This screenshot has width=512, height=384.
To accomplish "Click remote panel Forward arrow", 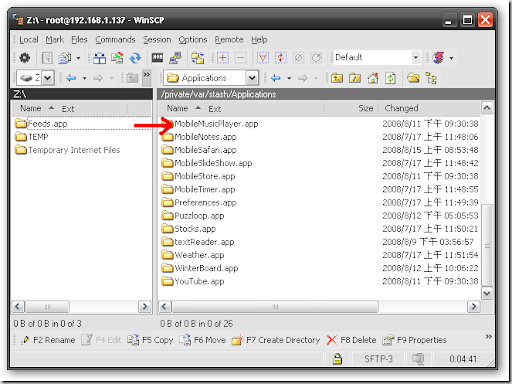I will click(303, 78).
